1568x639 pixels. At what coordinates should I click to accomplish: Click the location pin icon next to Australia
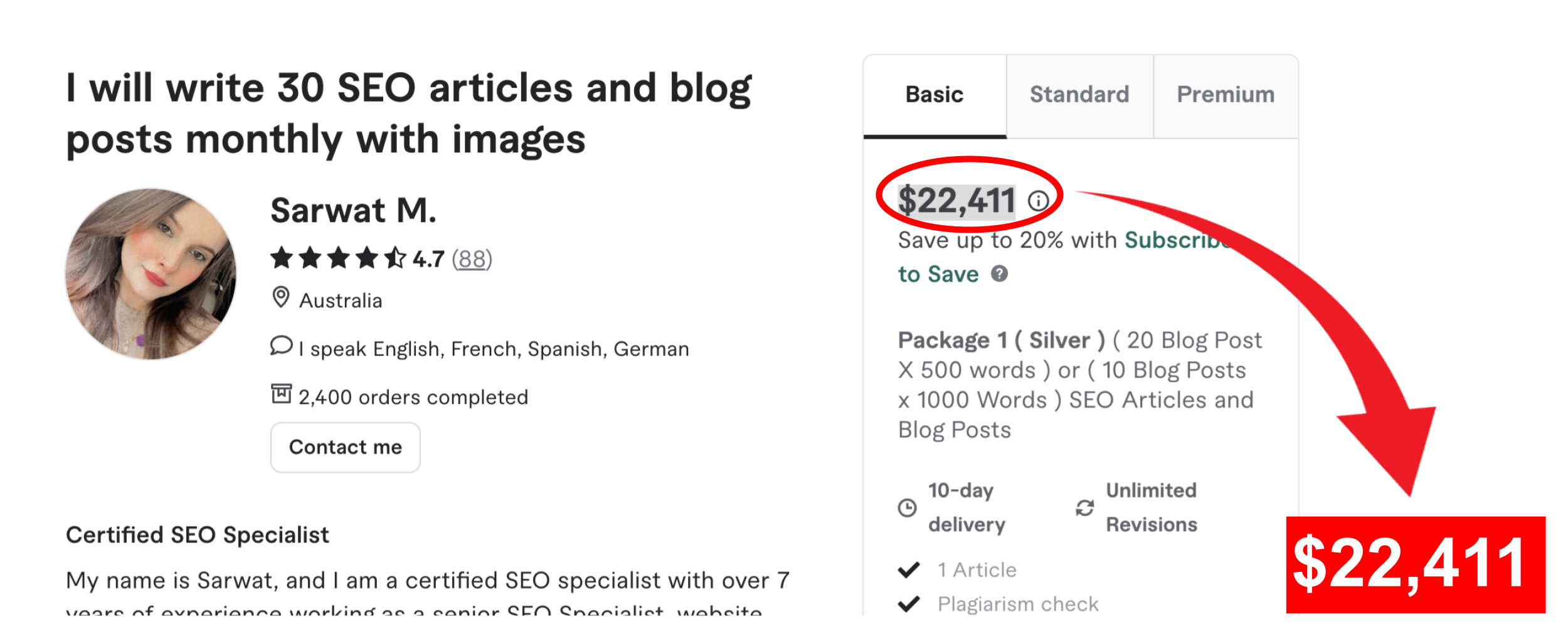click(281, 297)
